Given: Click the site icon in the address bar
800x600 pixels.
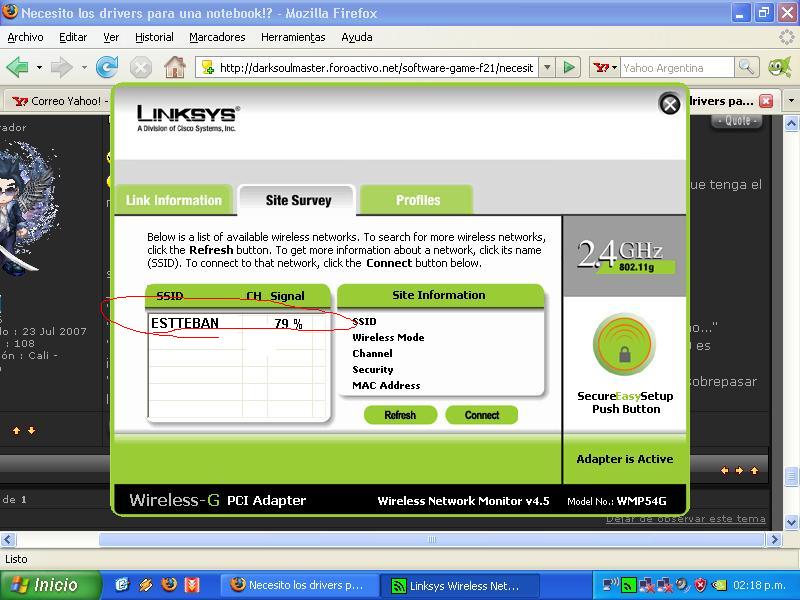Looking at the screenshot, I should [208, 67].
